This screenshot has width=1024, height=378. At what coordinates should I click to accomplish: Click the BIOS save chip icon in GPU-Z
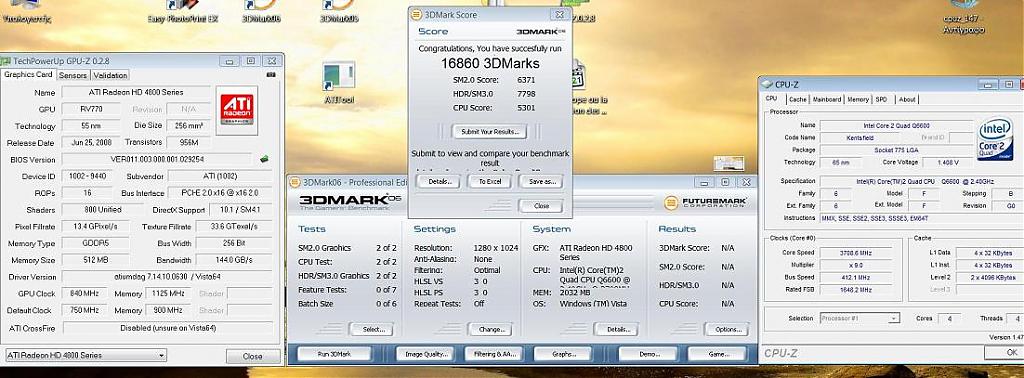[x=264, y=159]
